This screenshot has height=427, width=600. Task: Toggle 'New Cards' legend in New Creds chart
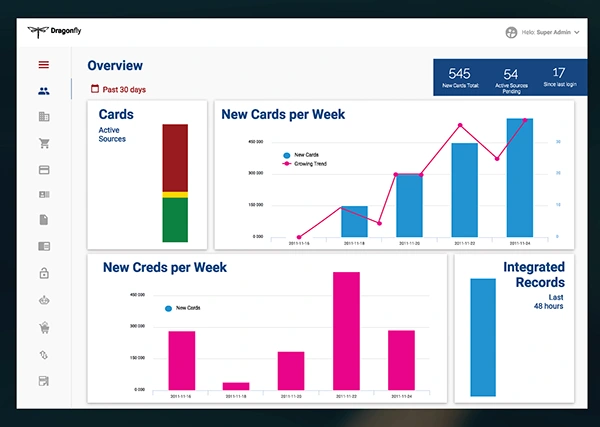click(x=183, y=308)
